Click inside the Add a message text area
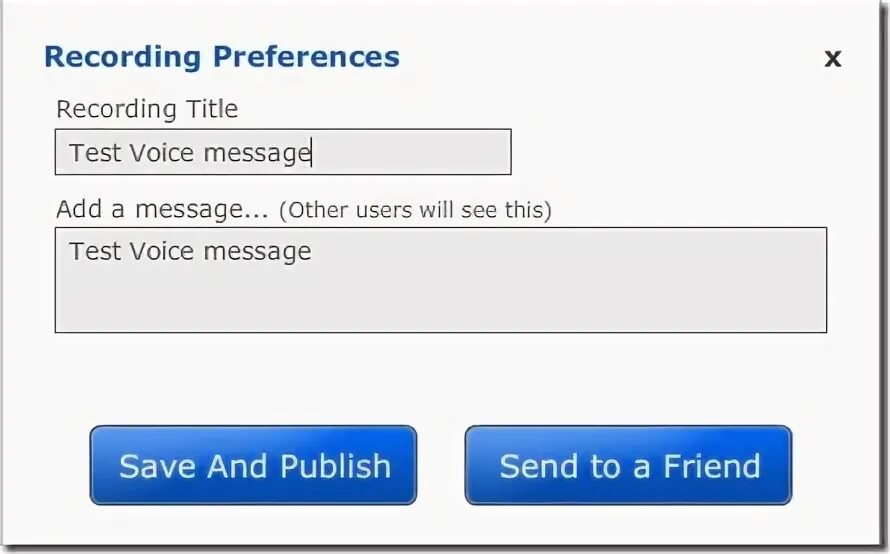Image resolution: width=890 pixels, height=554 pixels. coord(441,280)
